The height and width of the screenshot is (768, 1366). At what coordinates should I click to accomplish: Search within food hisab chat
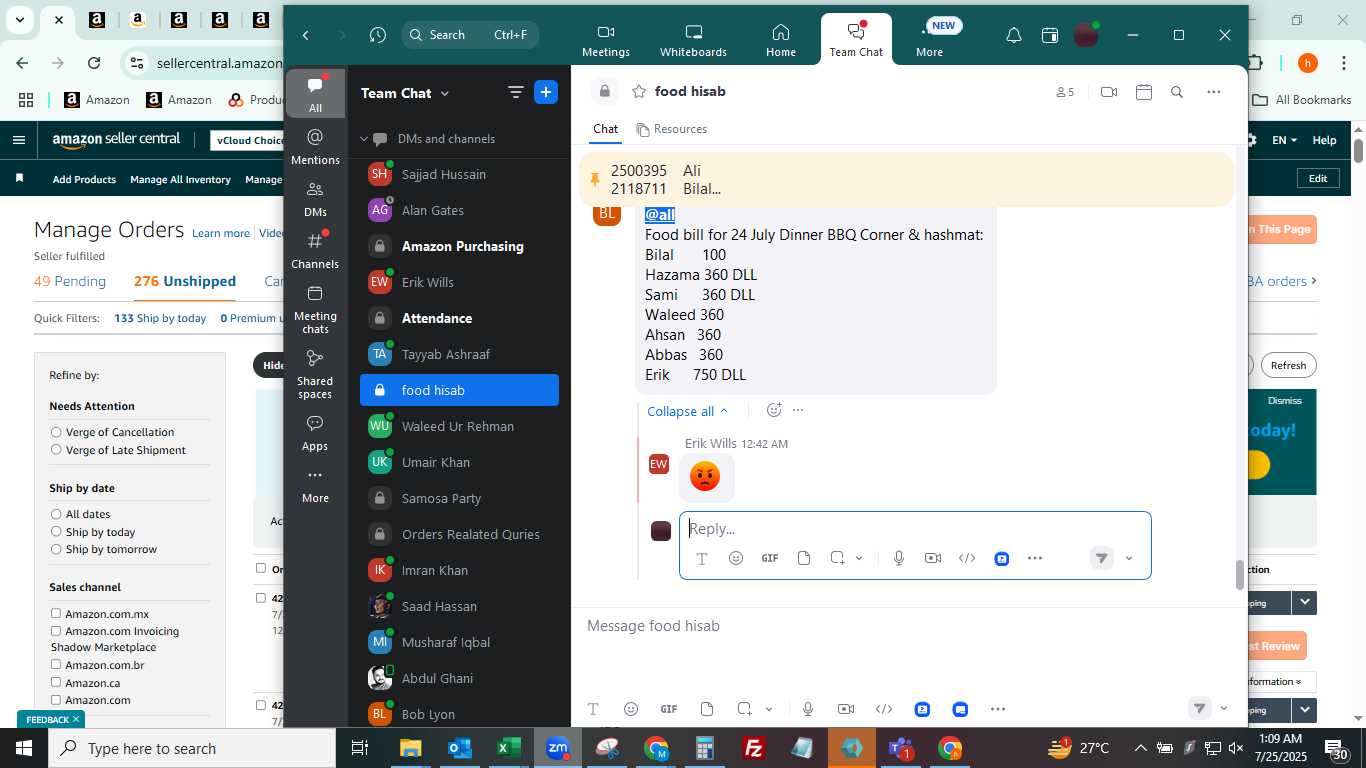[x=1177, y=92]
